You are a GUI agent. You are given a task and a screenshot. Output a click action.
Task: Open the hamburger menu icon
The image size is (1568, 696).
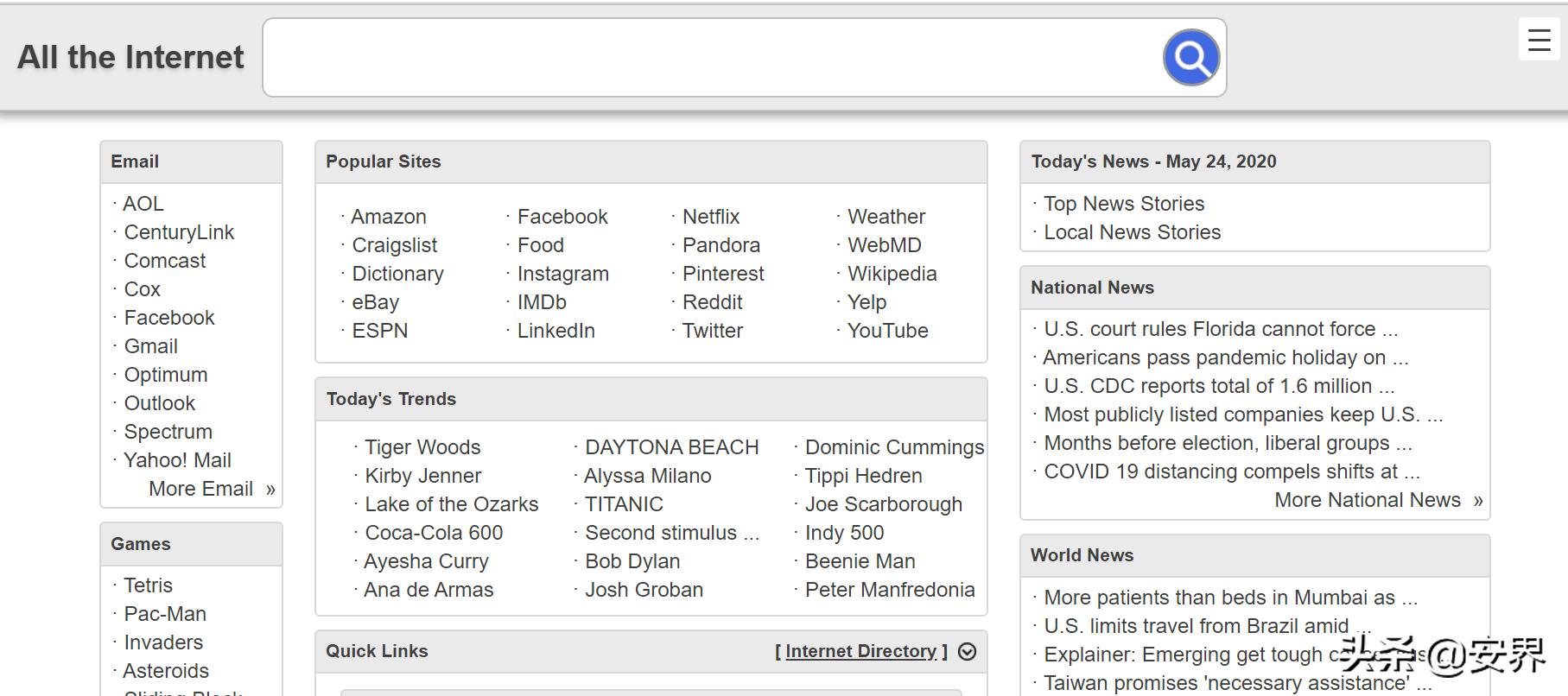[x=1539, y=40]
